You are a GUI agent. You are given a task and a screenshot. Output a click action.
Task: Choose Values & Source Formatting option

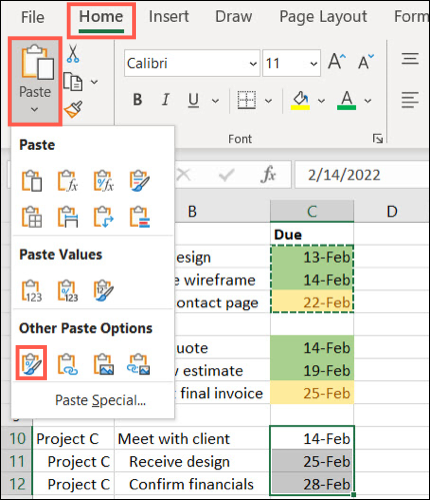click(x=104, y=290)
